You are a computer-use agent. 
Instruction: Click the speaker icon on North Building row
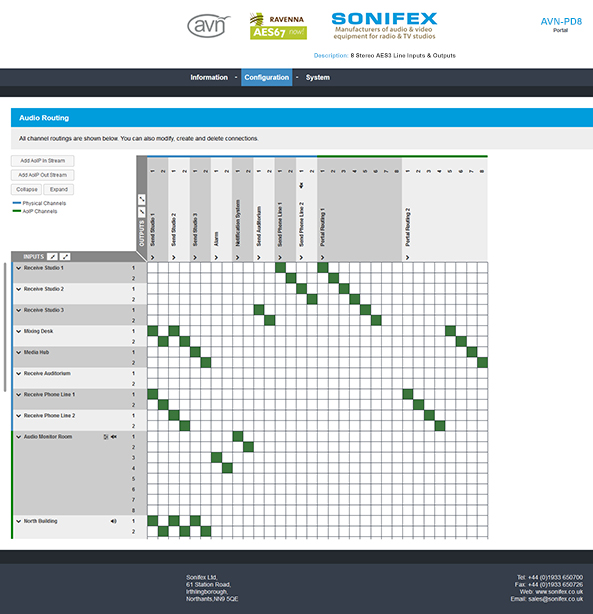click(x=114, y=521)
